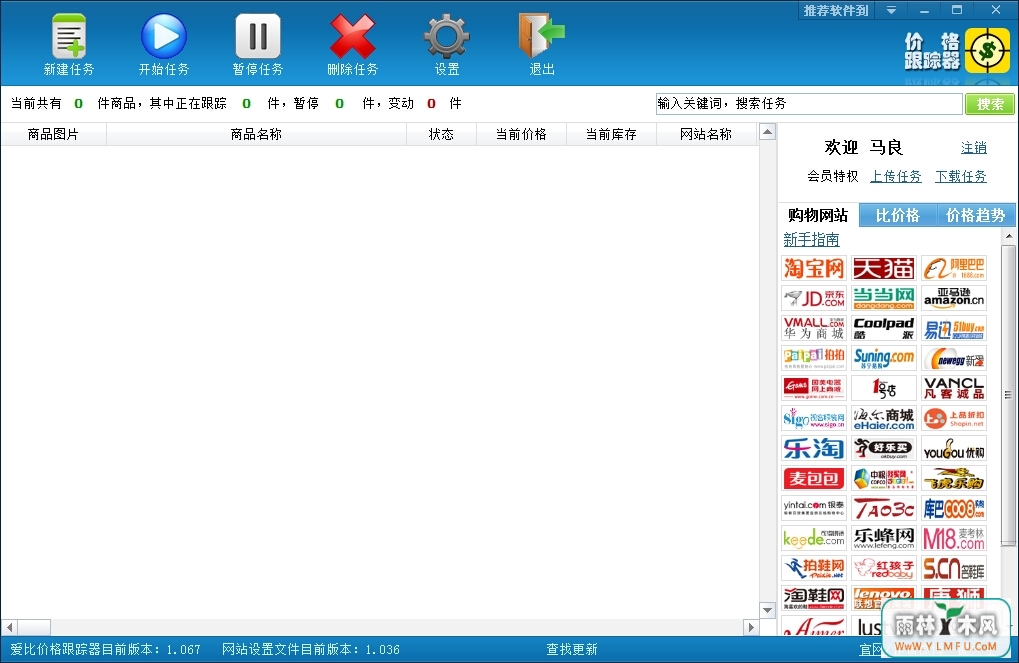Switch to the 比价格 tab
1019x663 pixels.
click(897, 215)
